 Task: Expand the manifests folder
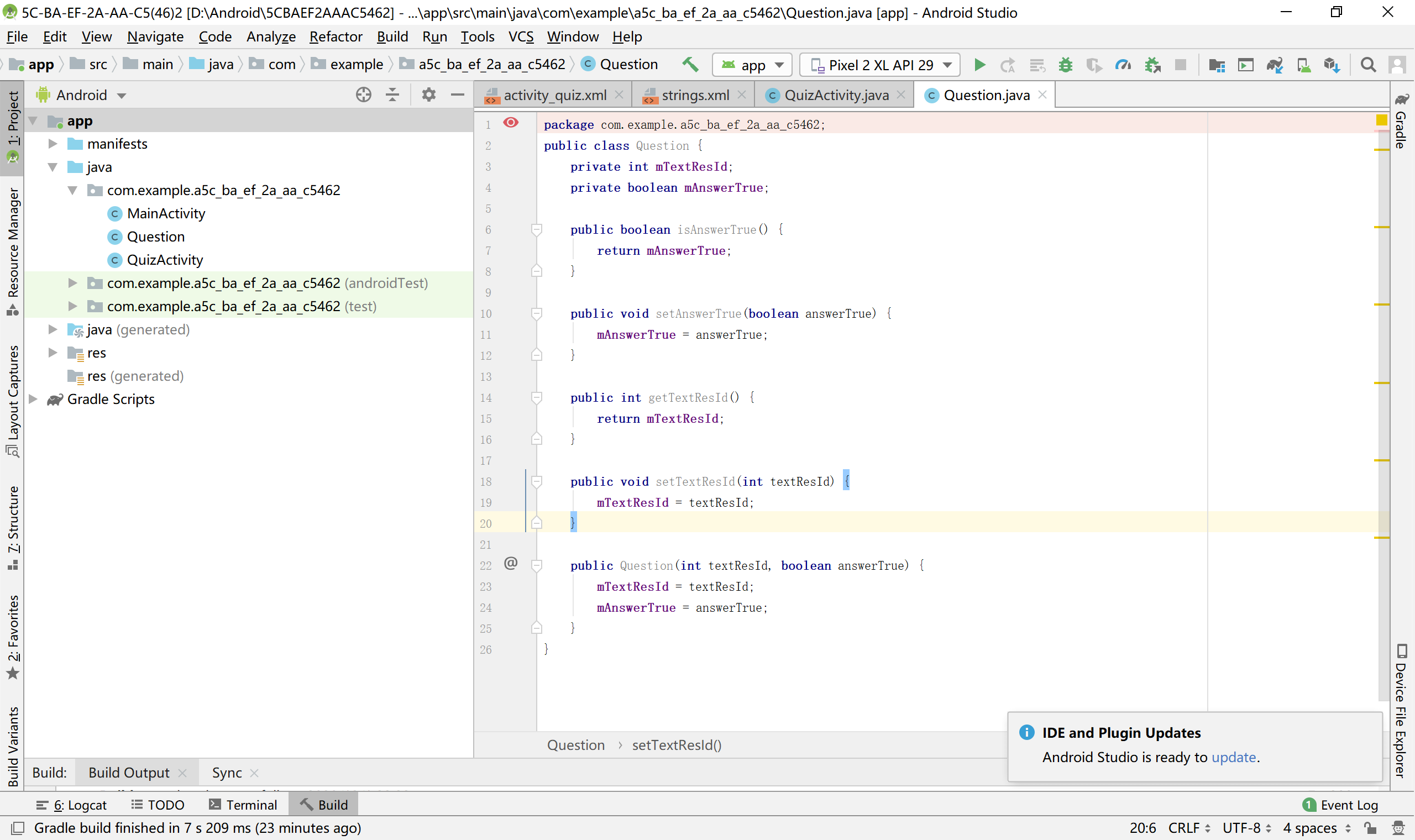click(x=53, y=144)
